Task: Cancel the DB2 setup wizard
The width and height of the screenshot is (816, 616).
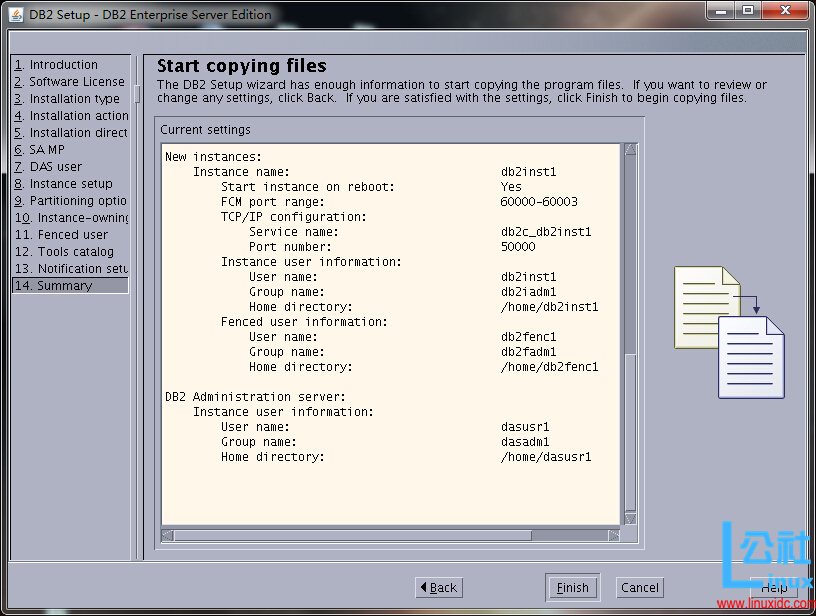Action: point(639,587)
